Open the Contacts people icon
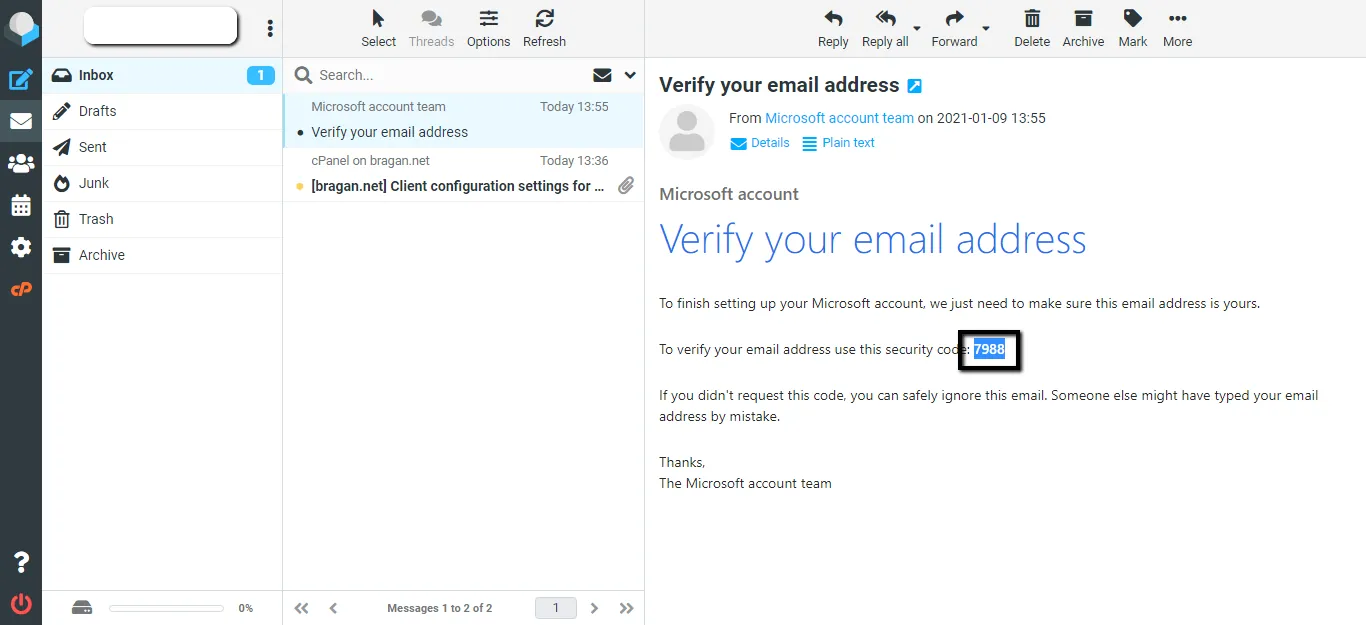The image size is (1366, 625). 21,163
